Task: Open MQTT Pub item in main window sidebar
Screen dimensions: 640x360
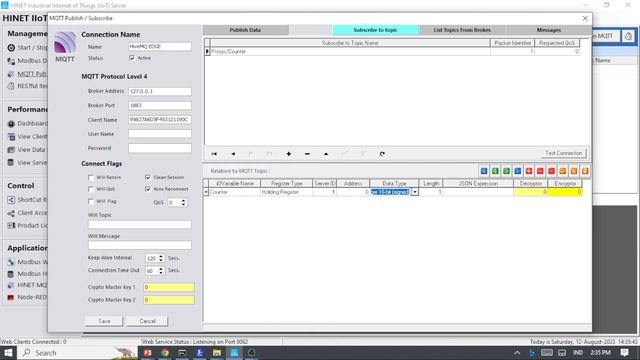Action: pos(27,74)
